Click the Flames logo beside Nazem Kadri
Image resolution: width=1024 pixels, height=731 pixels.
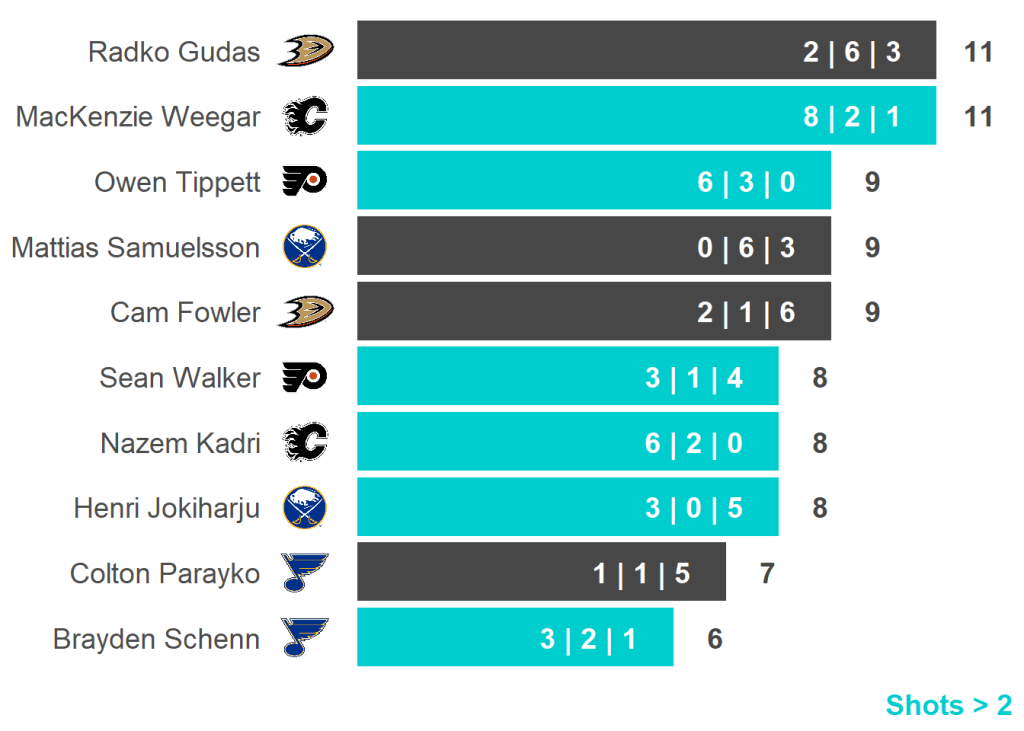tap(305, 443)
